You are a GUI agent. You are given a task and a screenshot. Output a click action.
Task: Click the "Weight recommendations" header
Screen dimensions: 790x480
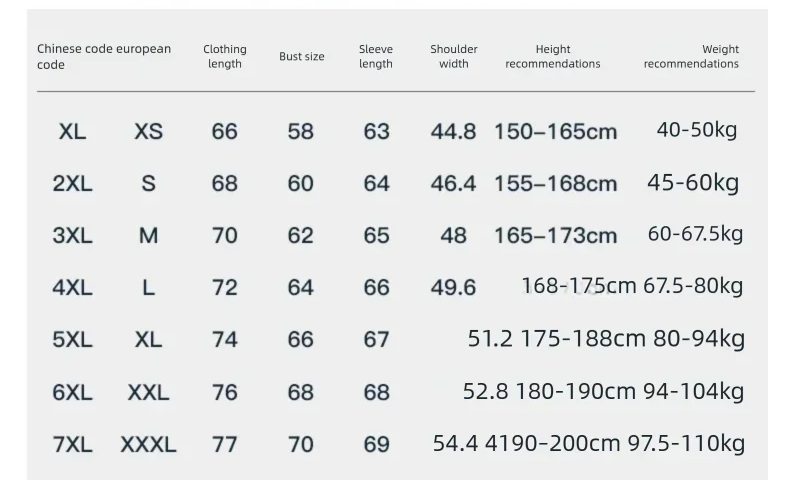[x=691, y=57]
